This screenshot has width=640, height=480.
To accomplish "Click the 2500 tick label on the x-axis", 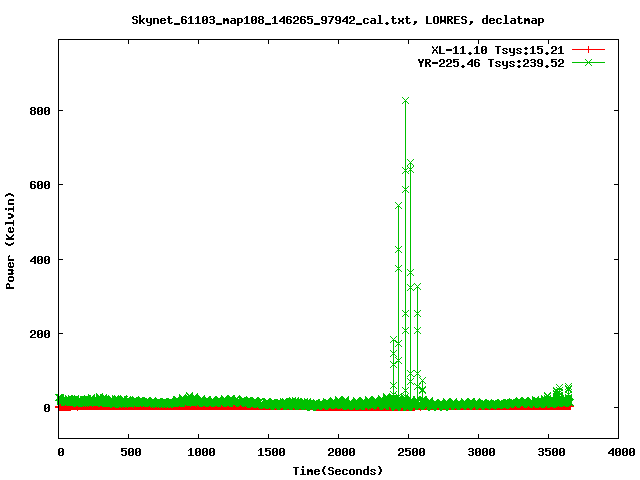I will point(409,453).
